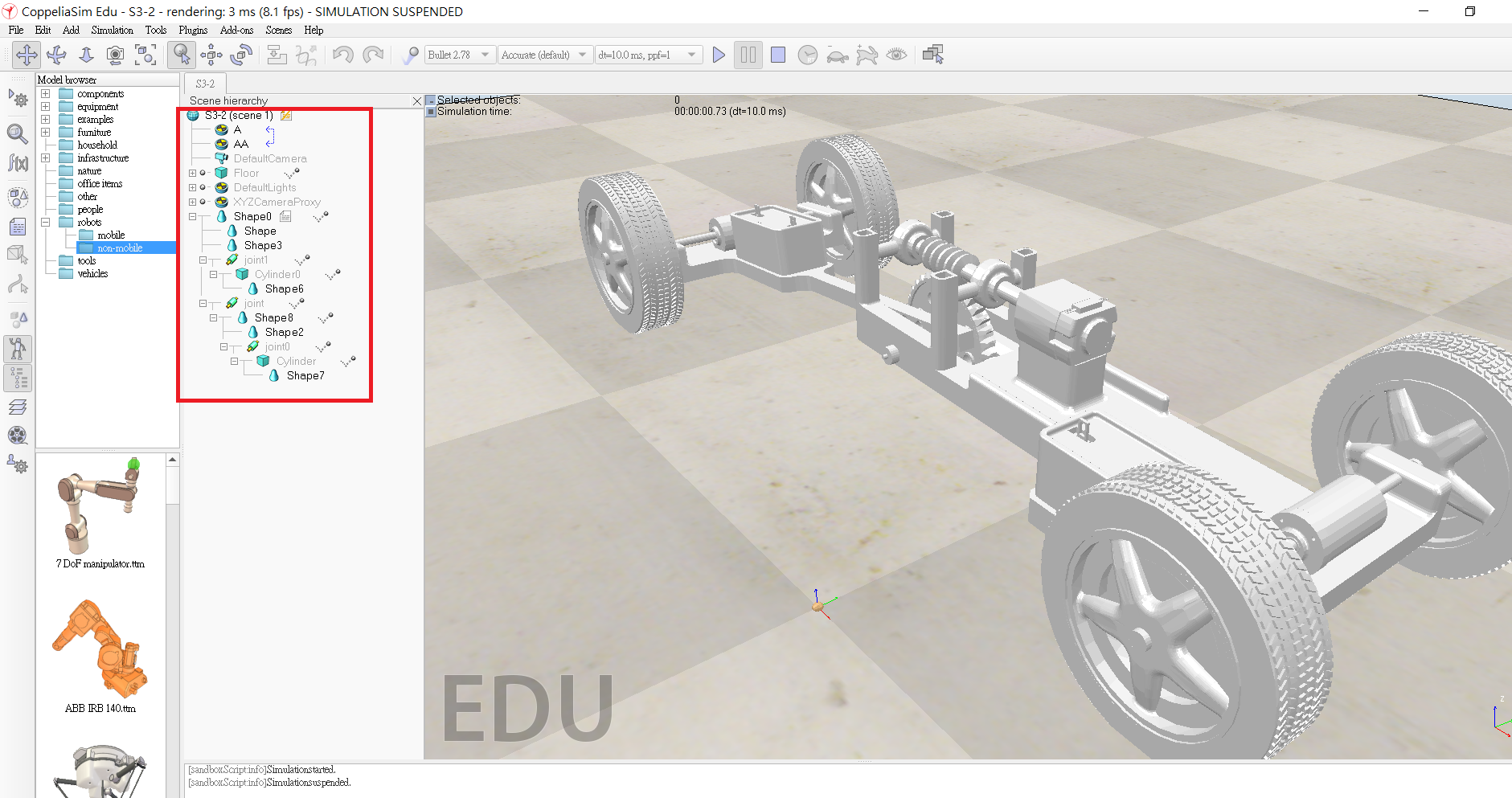The image size is (1512, 798).
Task: Open the collections dialog icon in sidebar
Action: pos(18,198)
